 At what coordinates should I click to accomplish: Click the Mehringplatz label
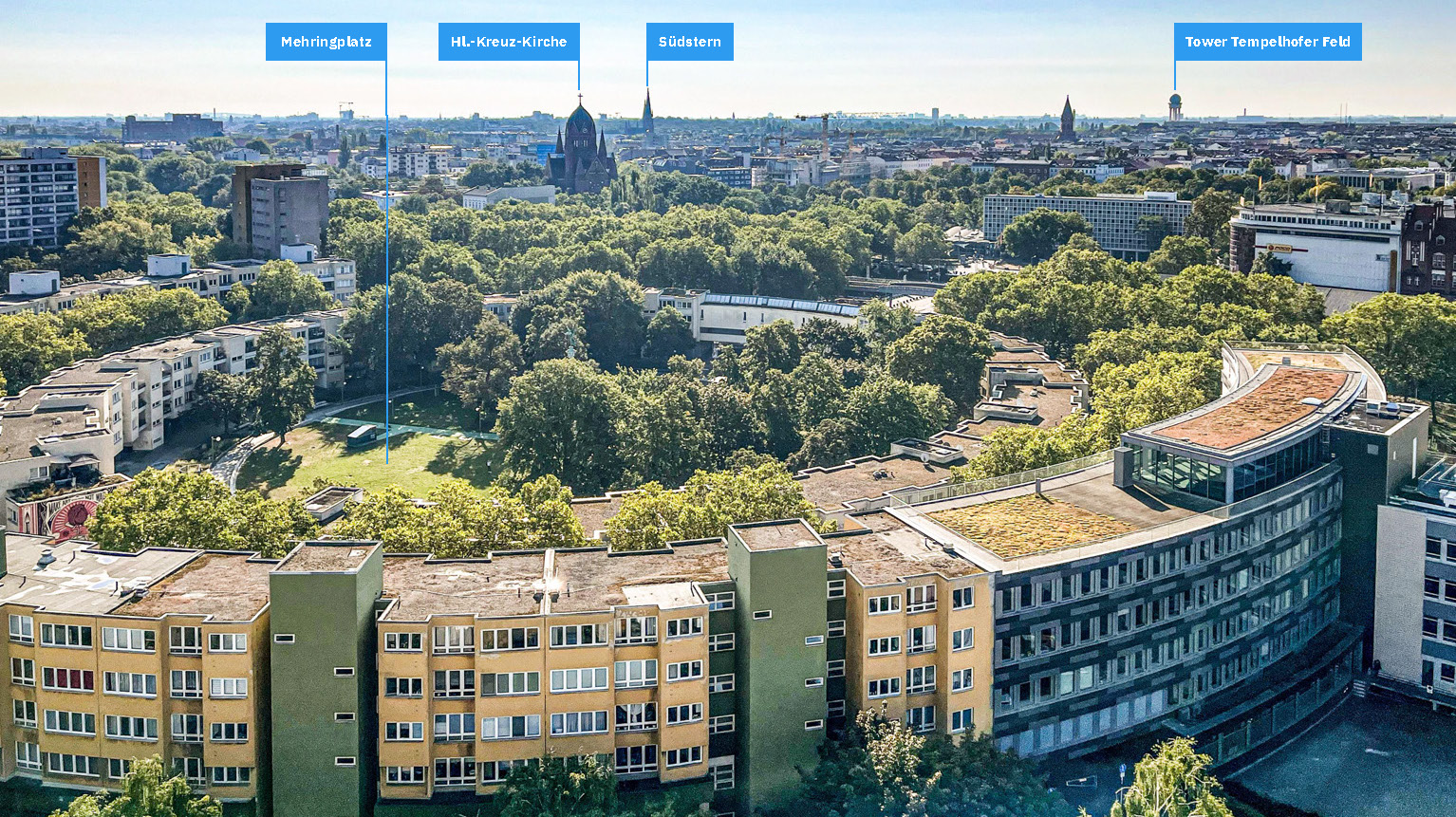coord(326,42)
